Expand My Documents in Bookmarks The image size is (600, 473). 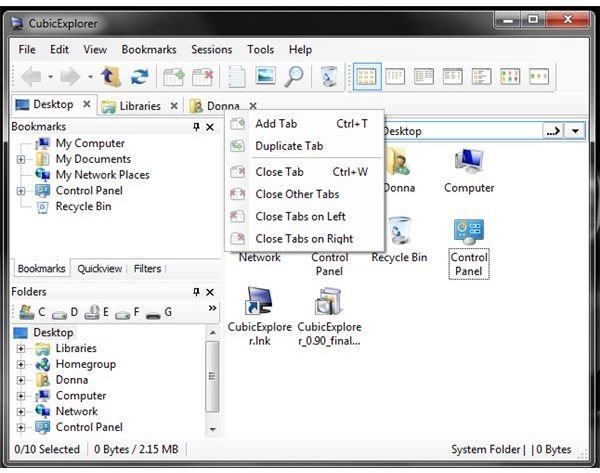21,159
